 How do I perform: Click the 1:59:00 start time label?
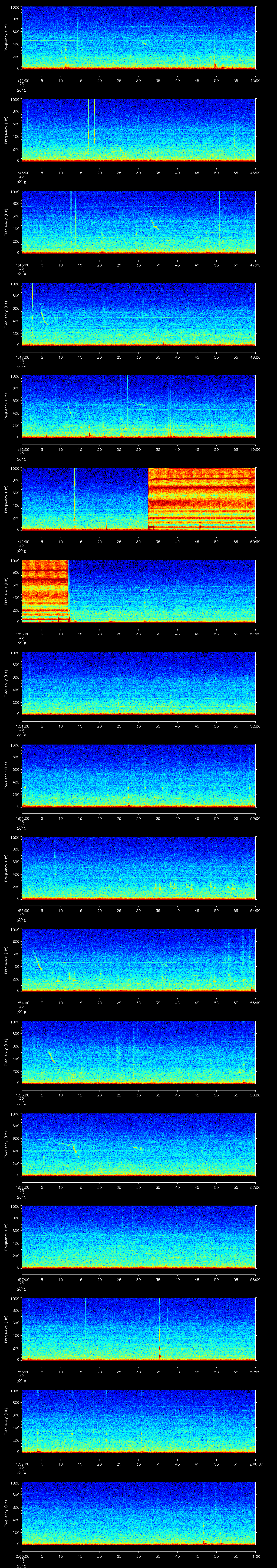click(x=22, y=1464)
